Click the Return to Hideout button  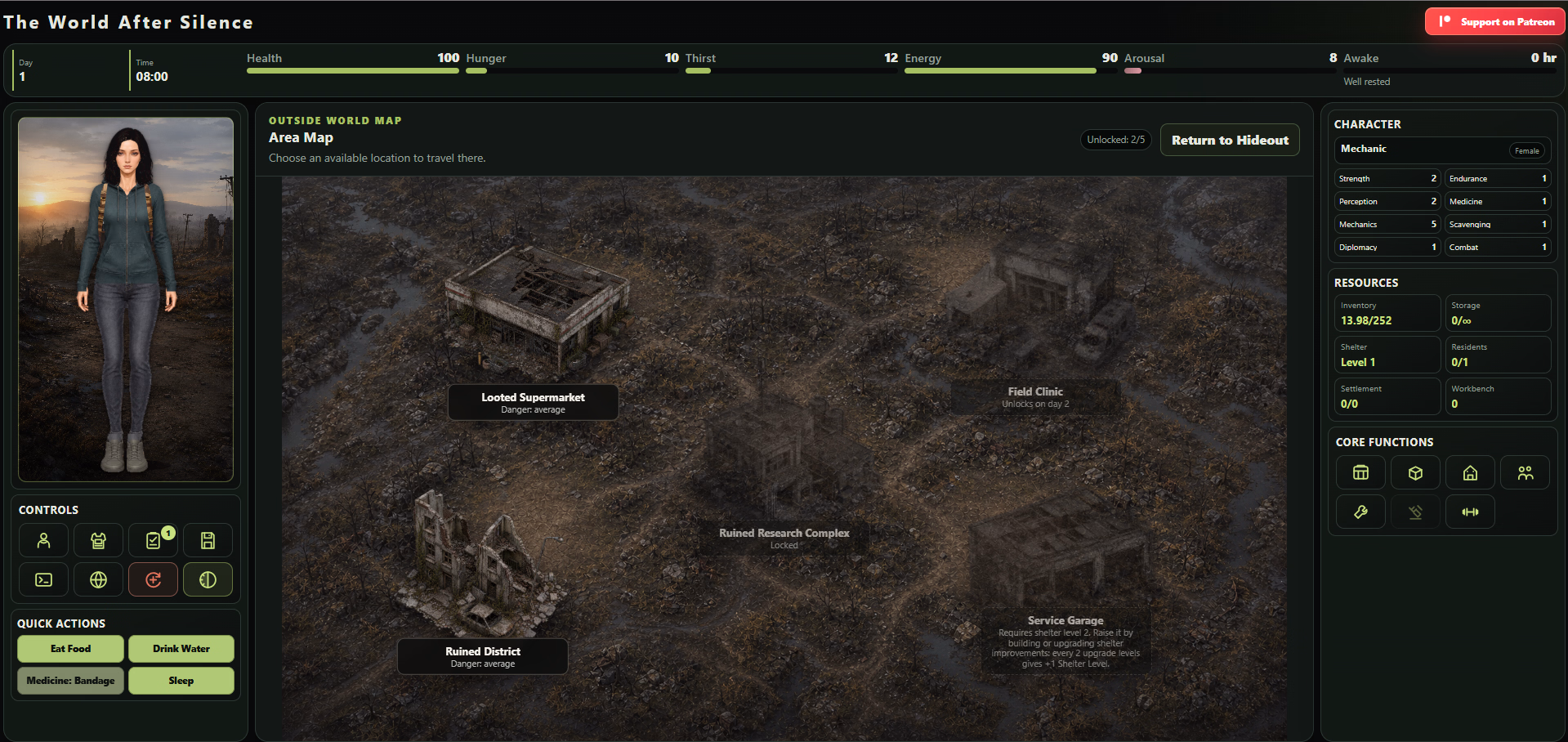click(1230, 140)
